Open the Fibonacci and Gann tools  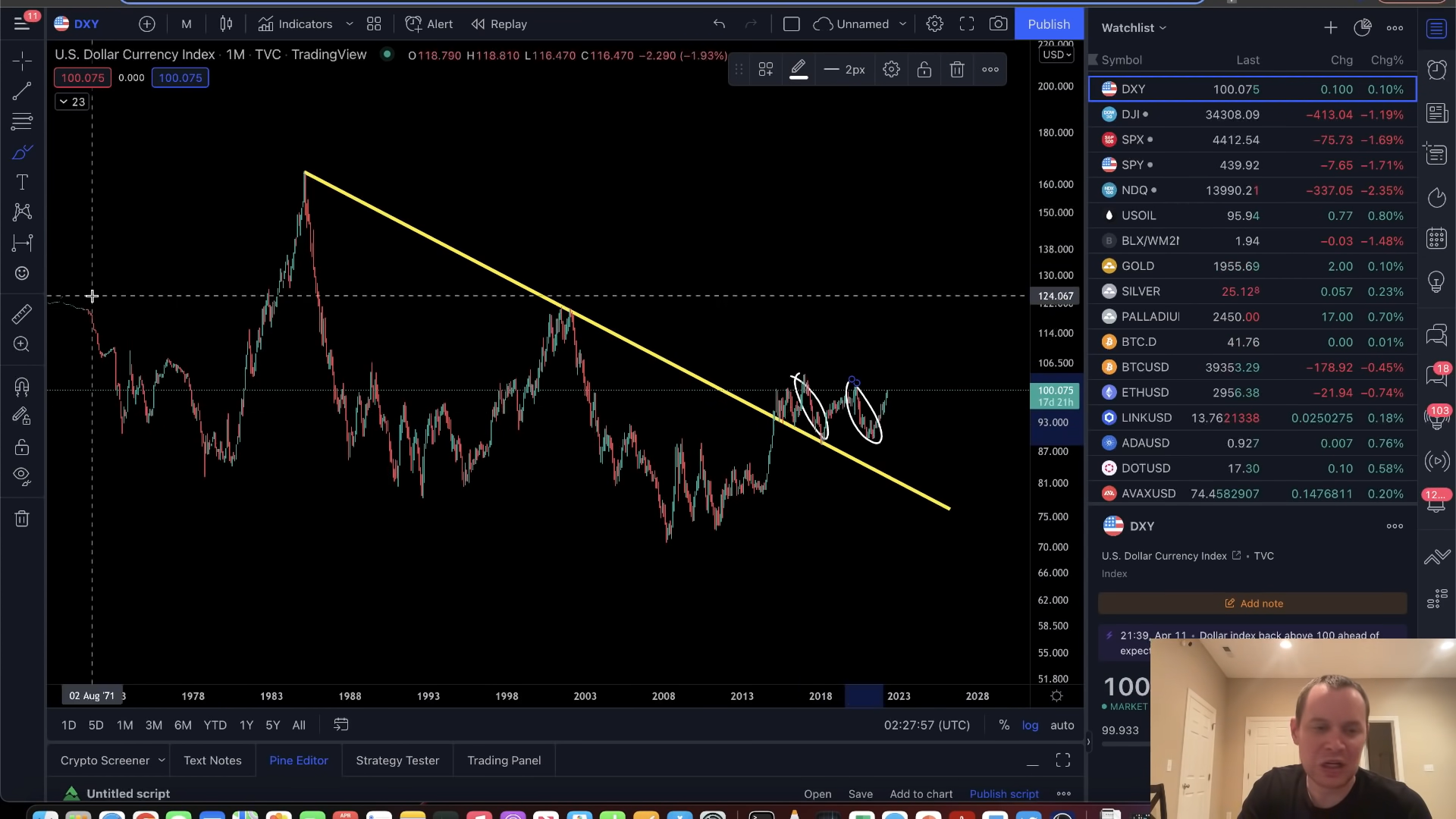tap(22, 121)
